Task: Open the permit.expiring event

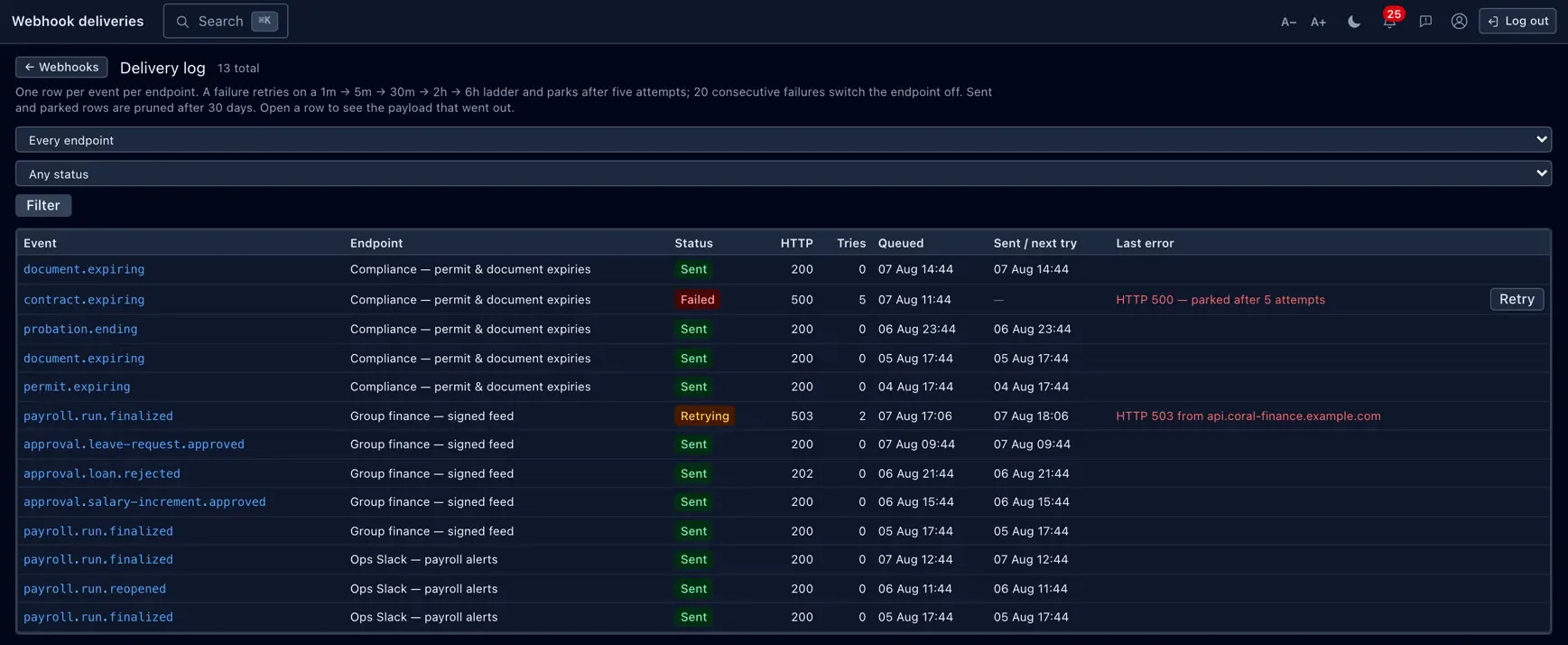Action: click(x=77, y=387)
